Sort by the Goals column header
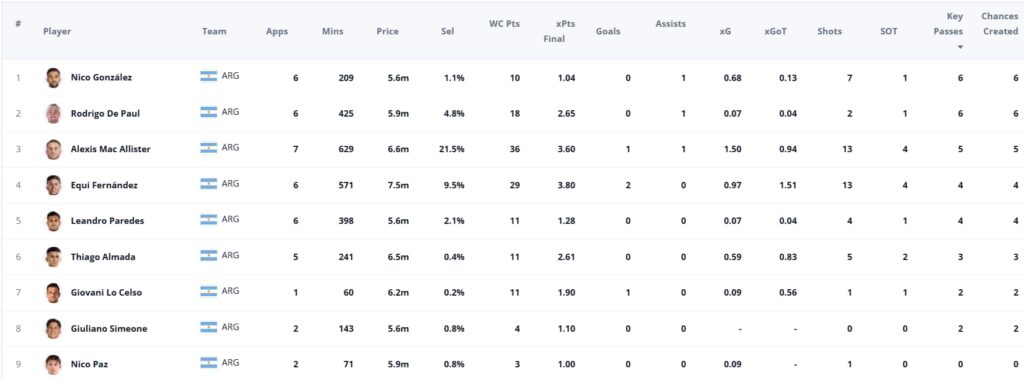The height and width of the screenshot is (379, 1024). [608, 31]
